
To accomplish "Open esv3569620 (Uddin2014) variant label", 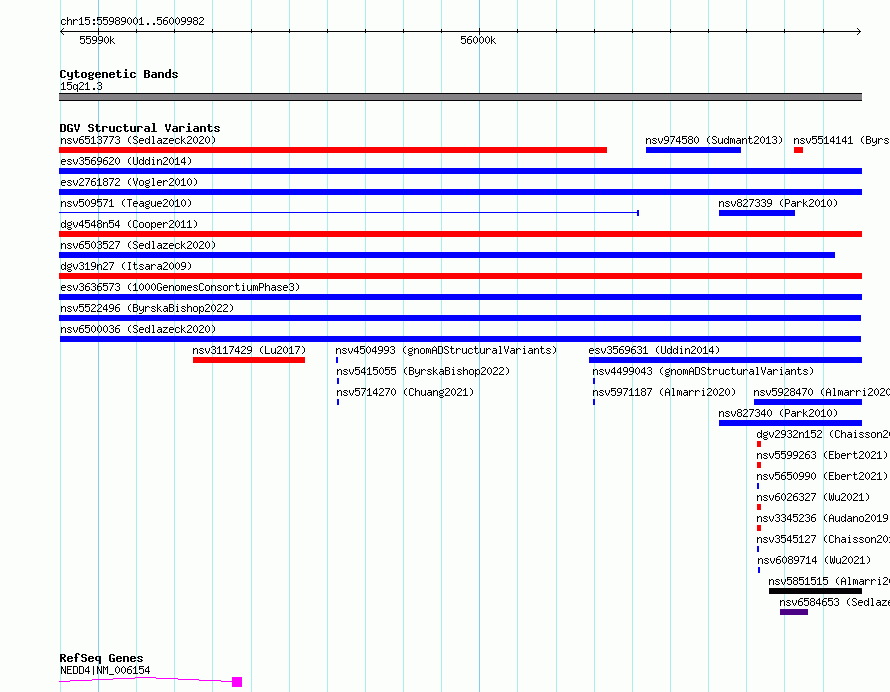I will (126, 161).
